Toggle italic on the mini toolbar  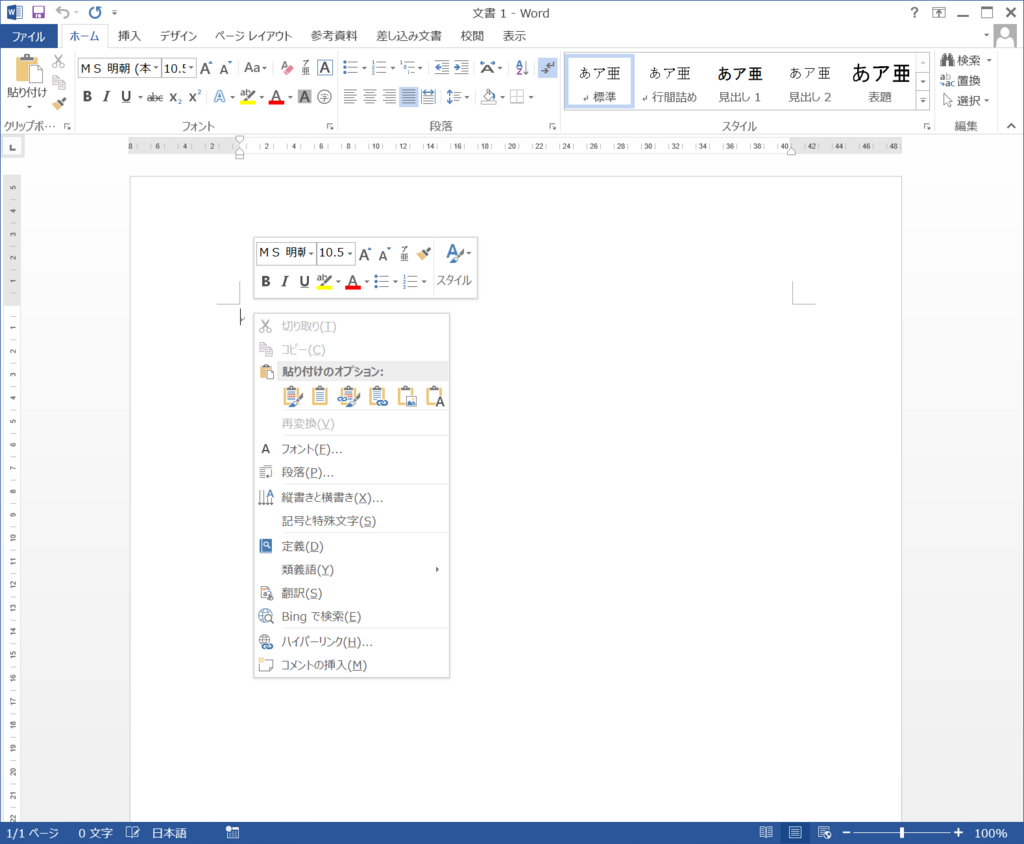[x=283, y=281]
